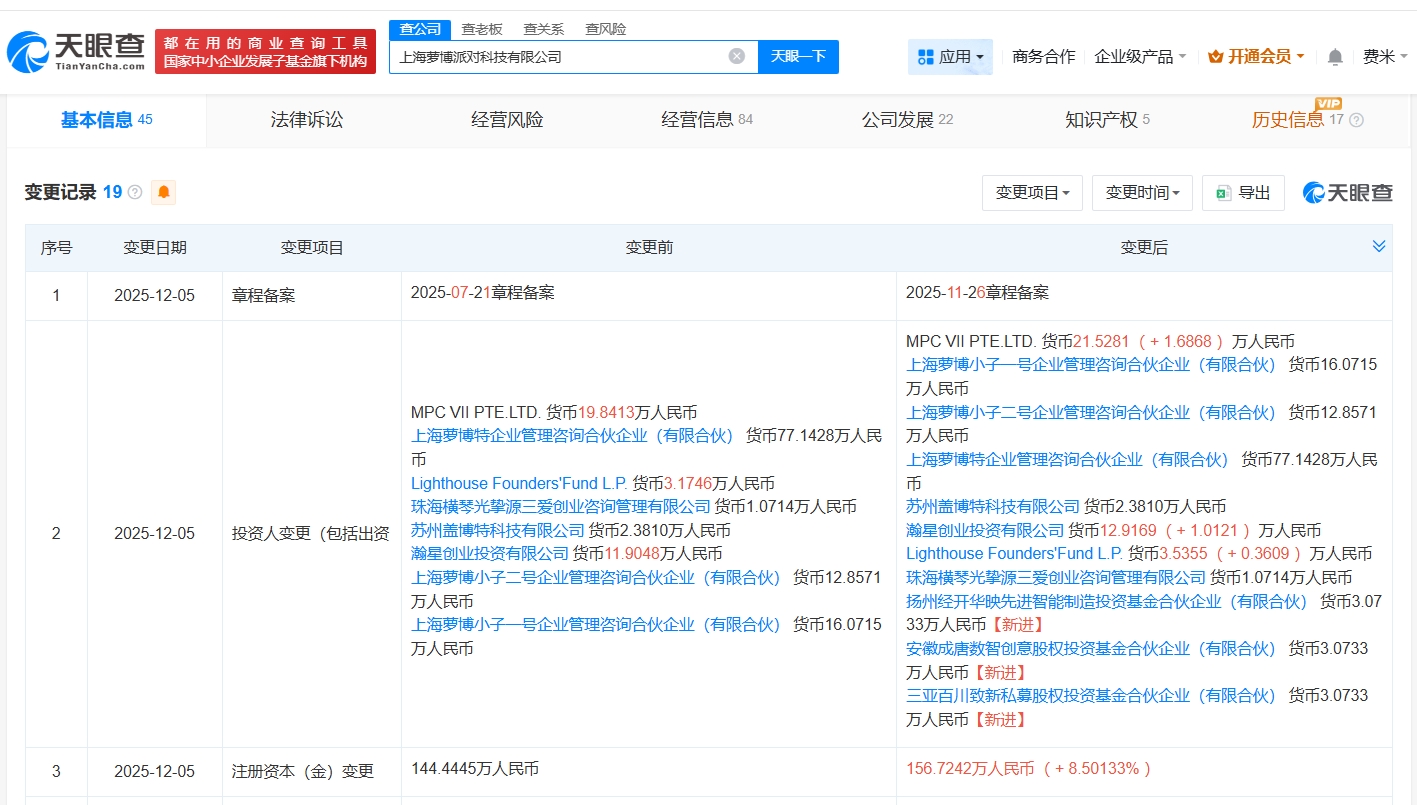Open the 变更时间 filter dropdown

(x=1142, y=193)
